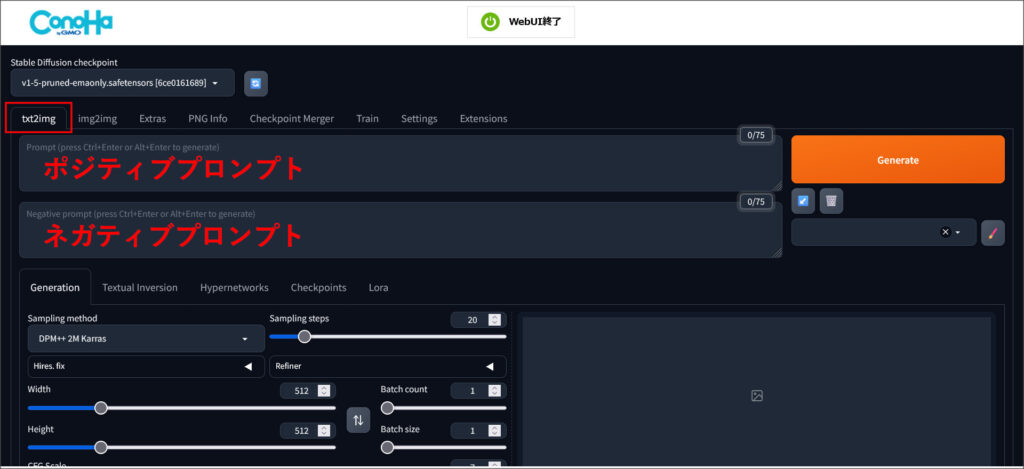1024x469 pixels.
Task: Click the paintbrush edit styles icon
Action: [993, 233]
